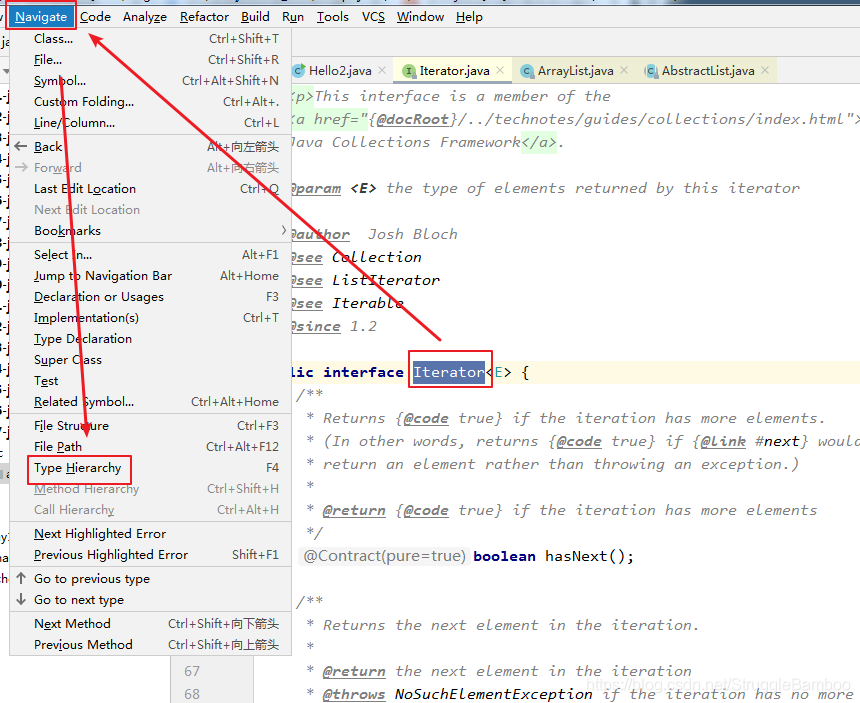Click up arrow icon for previous type
The height and width of the screenshot is (703, 860).
tap(21, 579)
